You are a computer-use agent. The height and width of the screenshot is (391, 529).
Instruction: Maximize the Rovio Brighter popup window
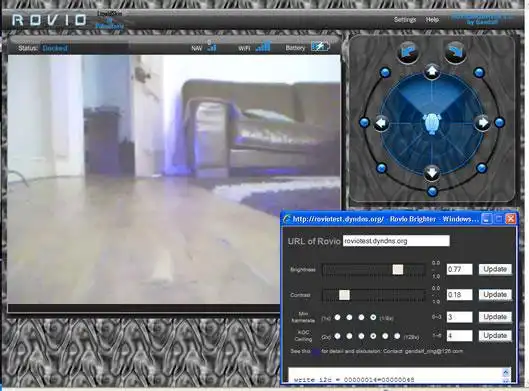[498, 219]
